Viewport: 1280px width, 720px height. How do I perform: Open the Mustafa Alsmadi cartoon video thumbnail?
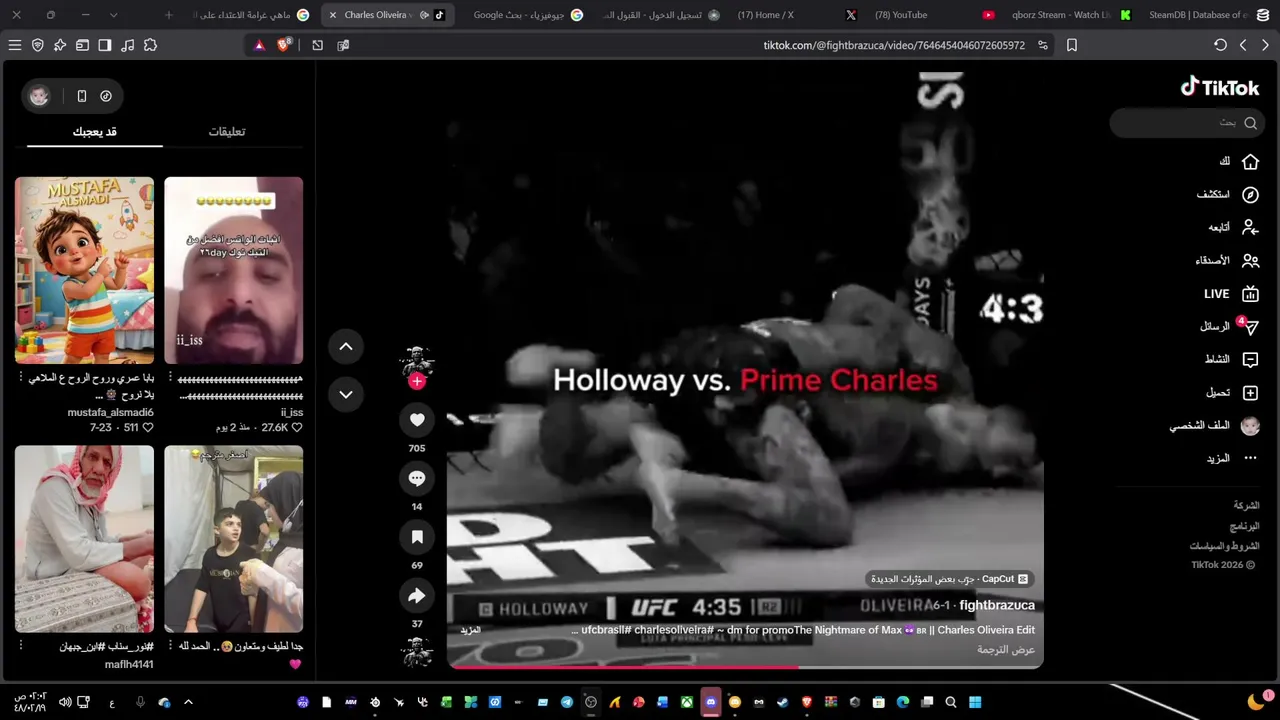pyautogui.click(x=84, y=270)
